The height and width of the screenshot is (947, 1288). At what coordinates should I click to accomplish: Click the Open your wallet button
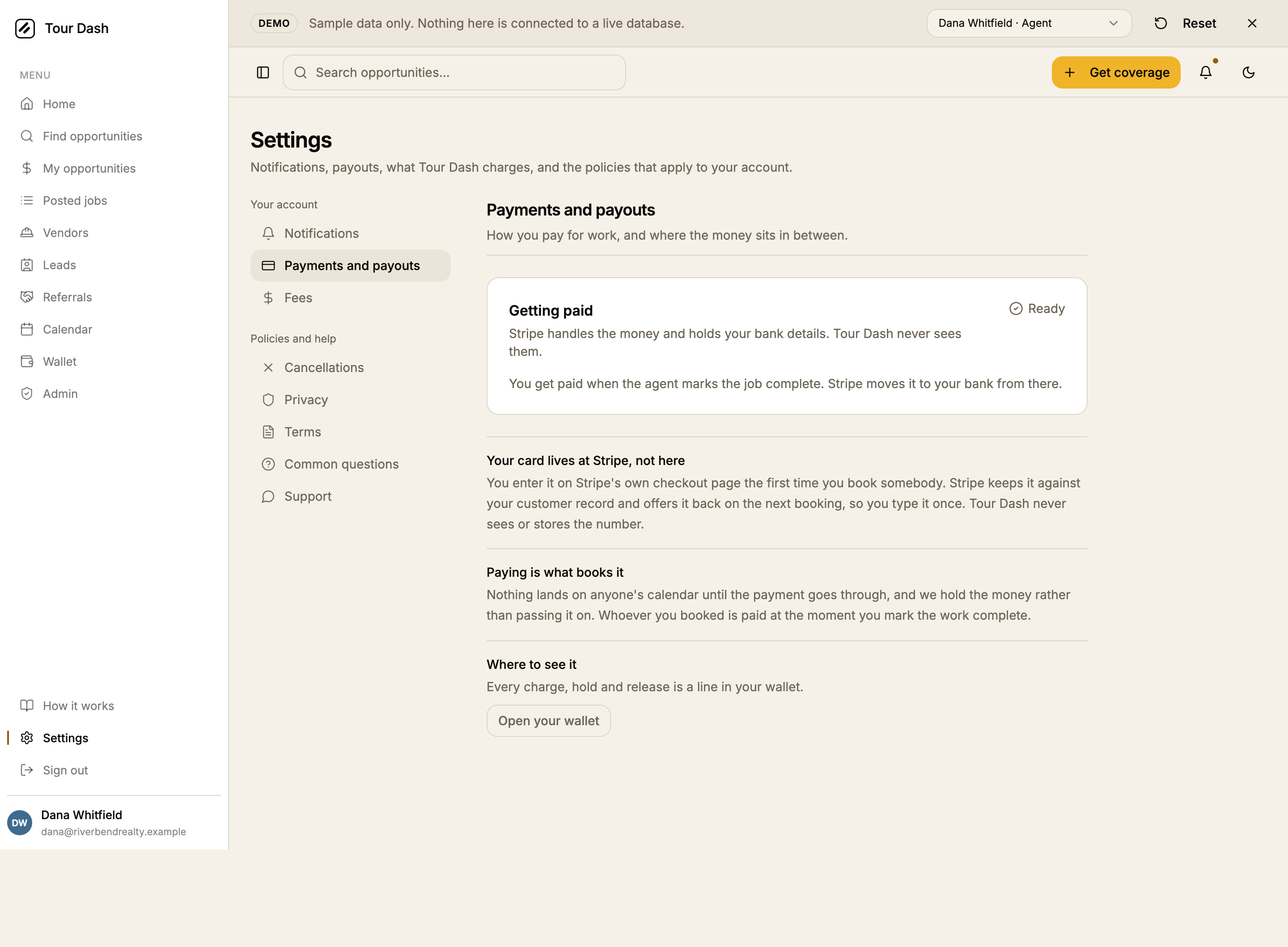pos(549,721)
